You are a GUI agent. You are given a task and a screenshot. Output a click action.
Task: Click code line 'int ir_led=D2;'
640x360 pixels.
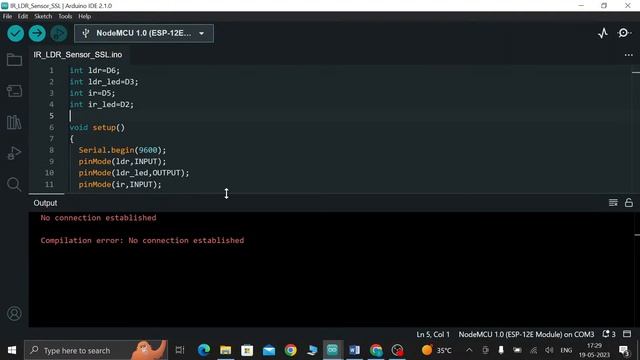click(102, 104)
